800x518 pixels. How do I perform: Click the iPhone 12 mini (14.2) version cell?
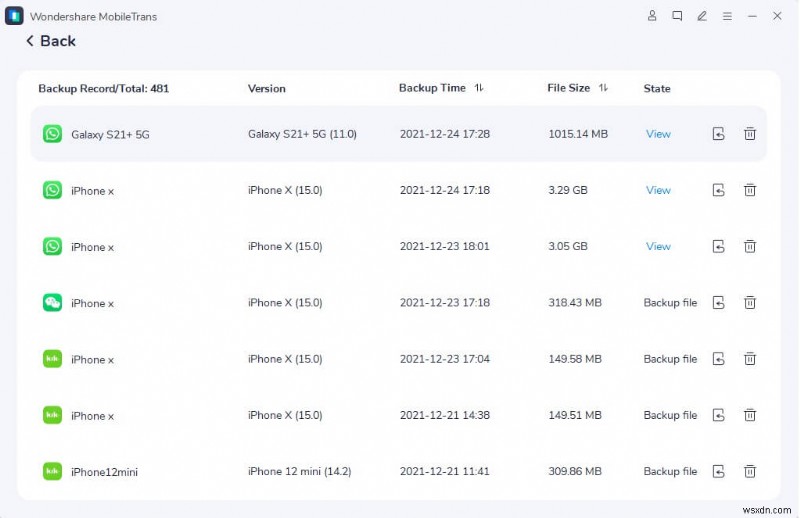point(299,471)
